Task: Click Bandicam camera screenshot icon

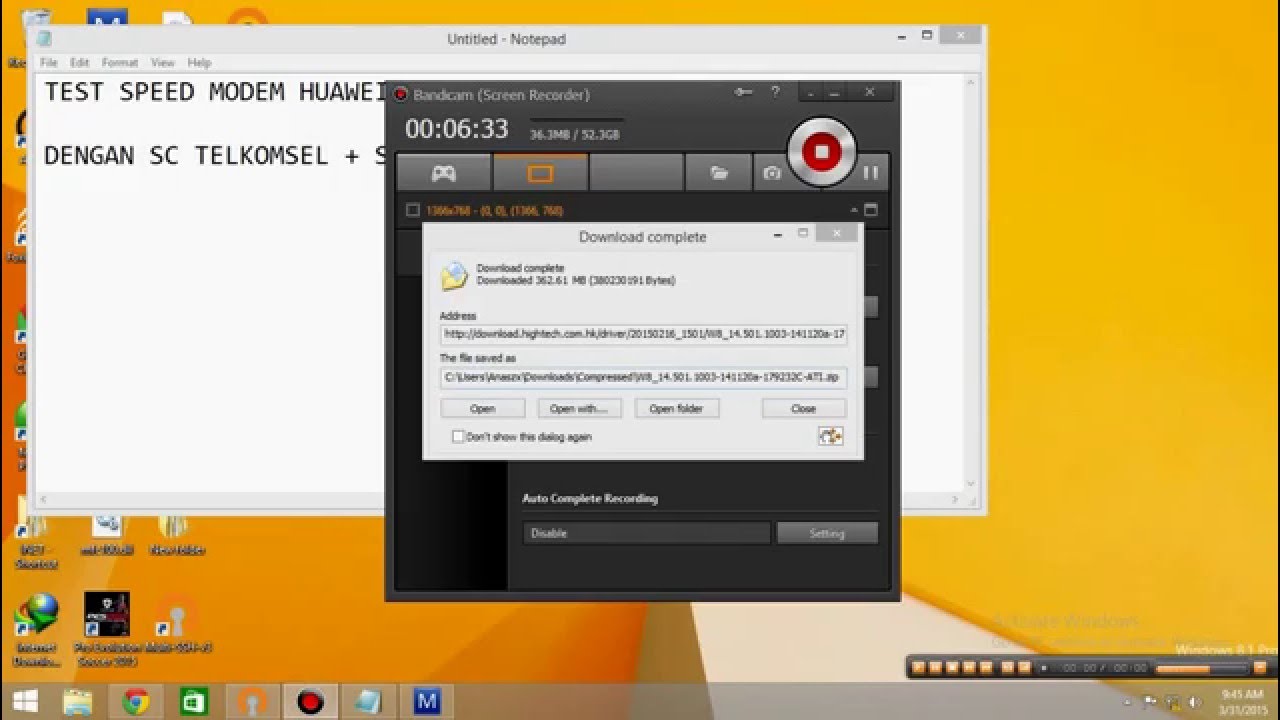Action: pyautogui.click(x=771, y=173)
